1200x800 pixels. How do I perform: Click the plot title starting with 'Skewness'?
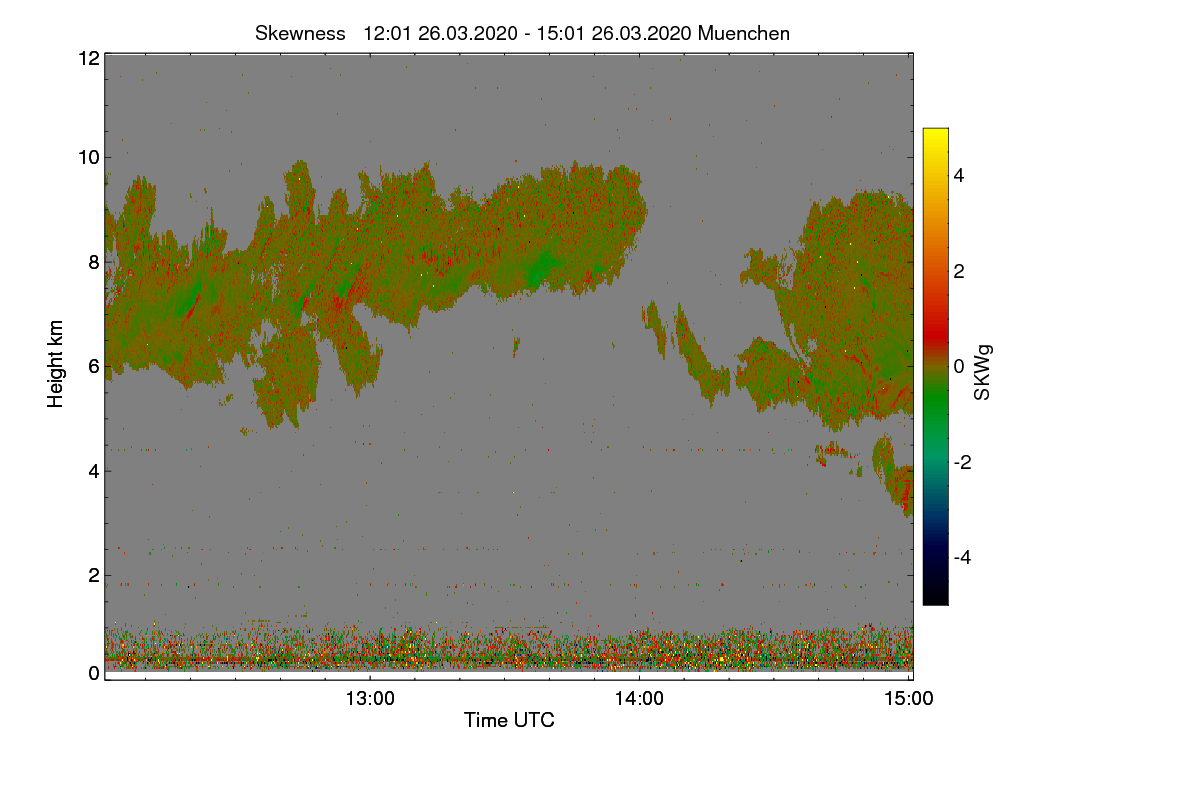click(522, 33)
